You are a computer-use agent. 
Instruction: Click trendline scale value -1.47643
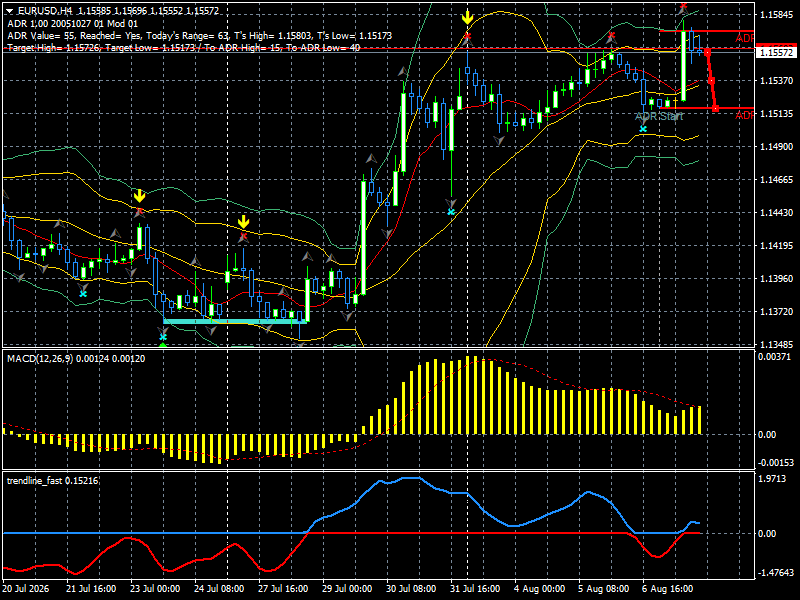[x=776, y=572]
